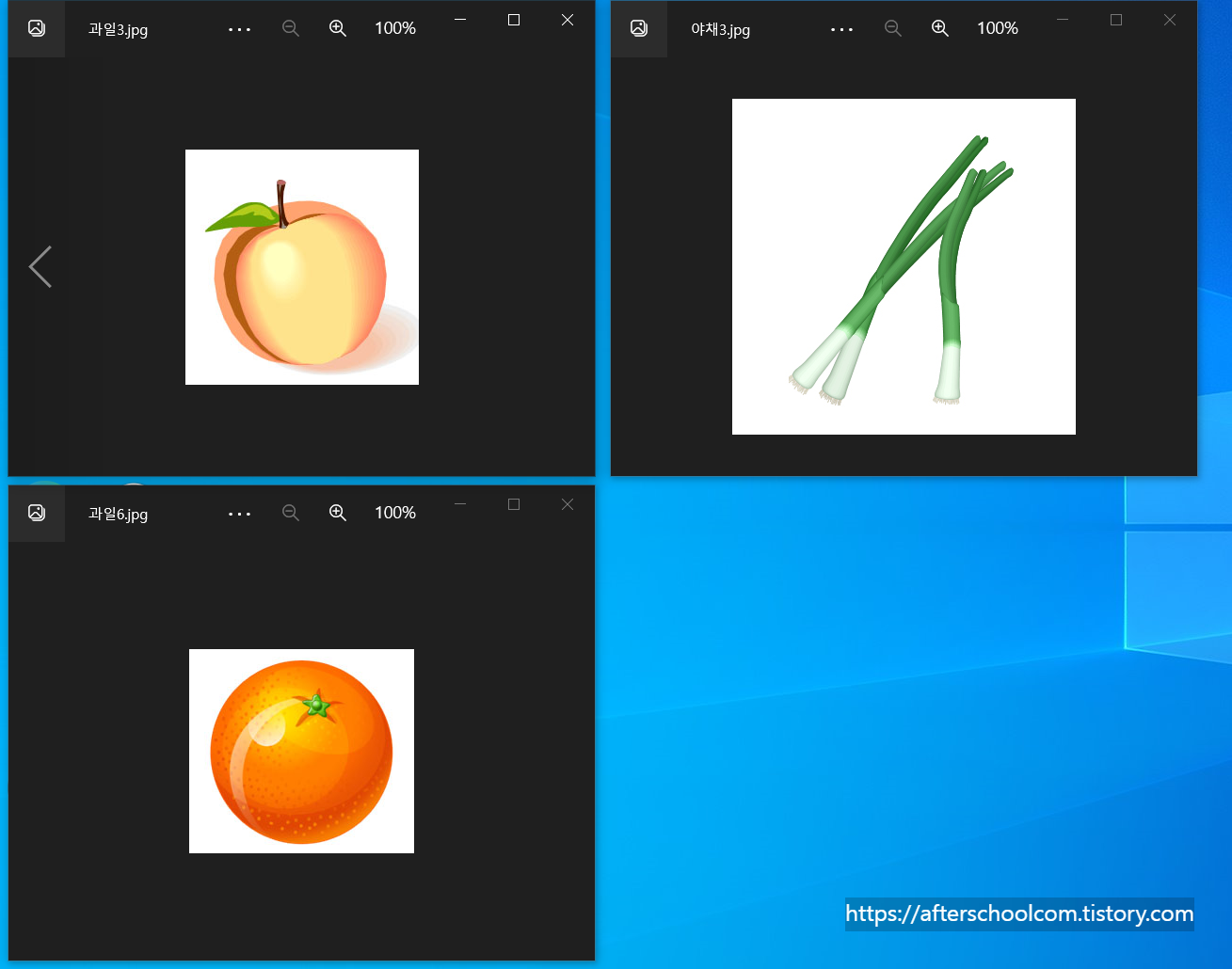Open the more options menu in 과일3.jpg window

[x=240, y=29]
